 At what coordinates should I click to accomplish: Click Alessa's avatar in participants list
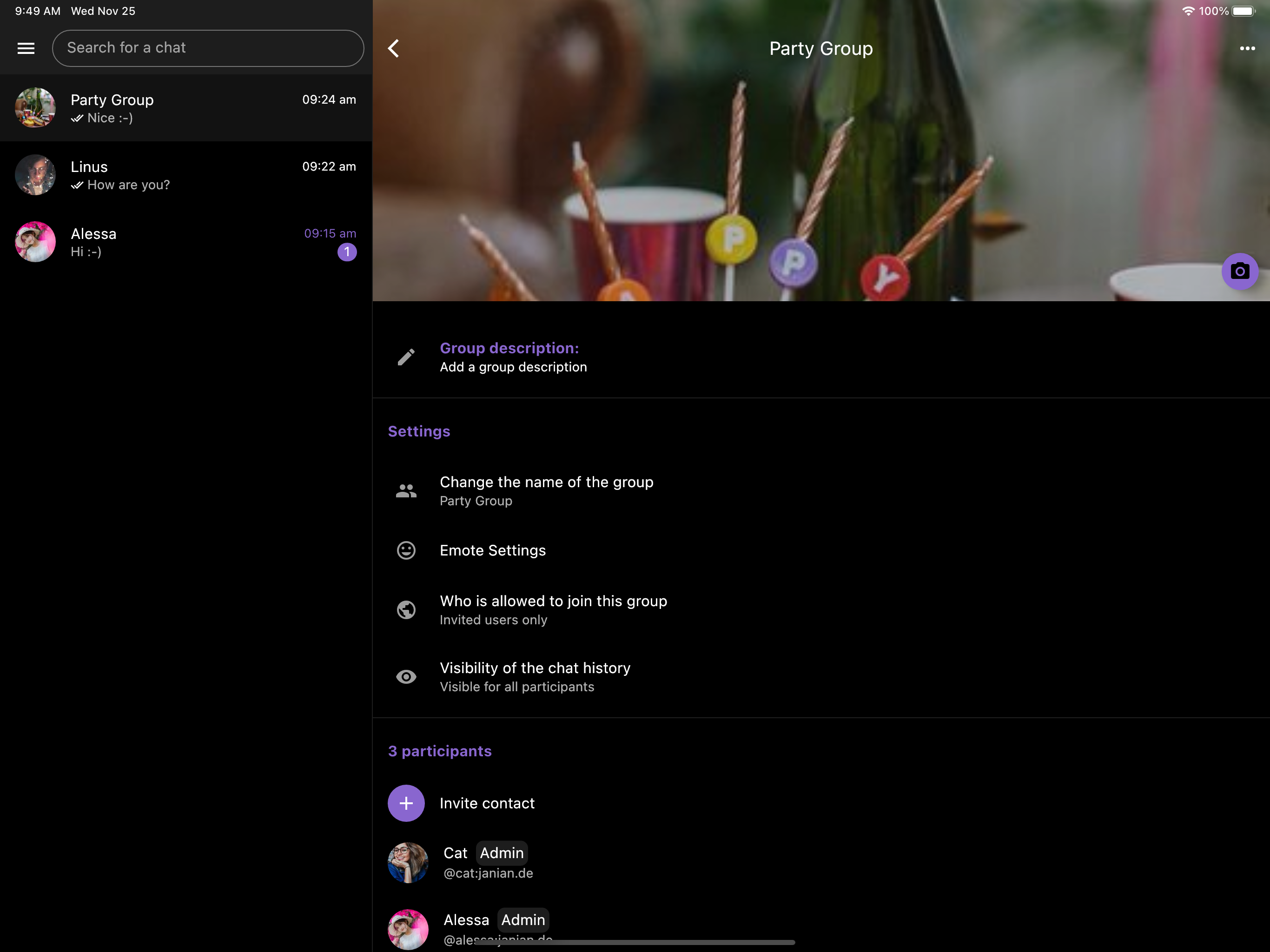click(408, 928)
